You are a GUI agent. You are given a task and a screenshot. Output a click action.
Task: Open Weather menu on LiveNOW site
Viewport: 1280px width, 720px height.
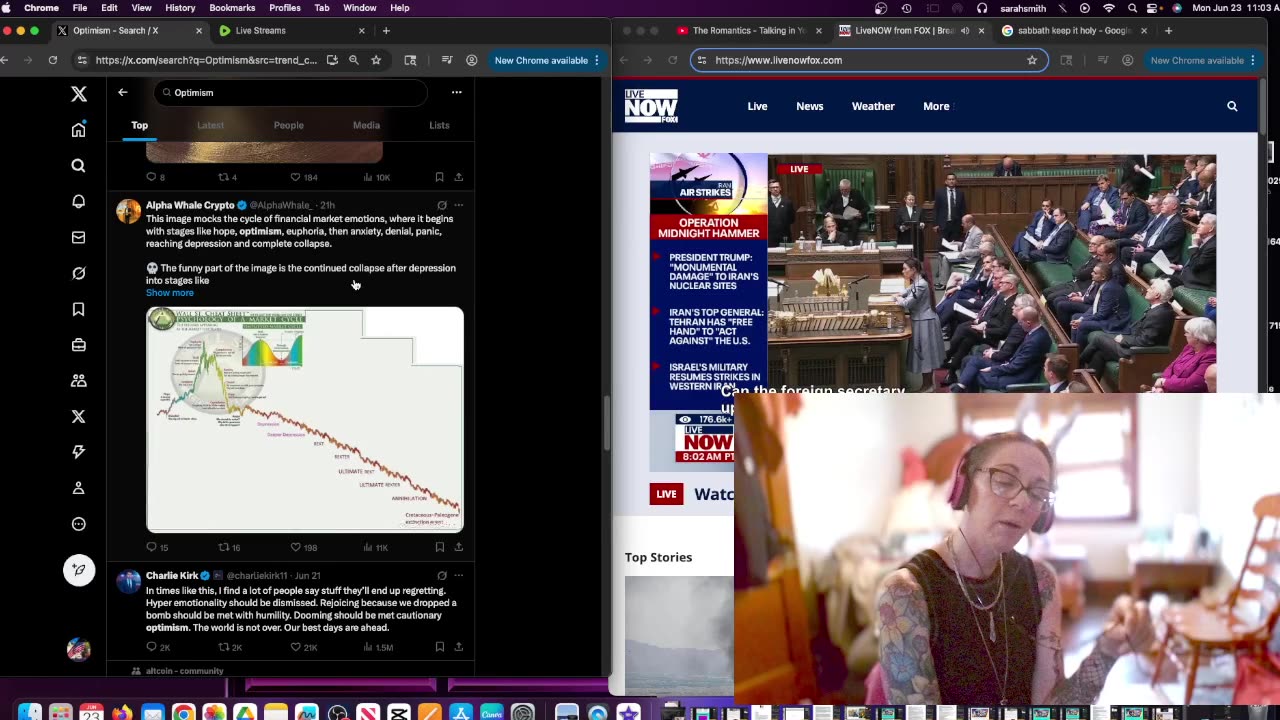click(x=873, y=106)
